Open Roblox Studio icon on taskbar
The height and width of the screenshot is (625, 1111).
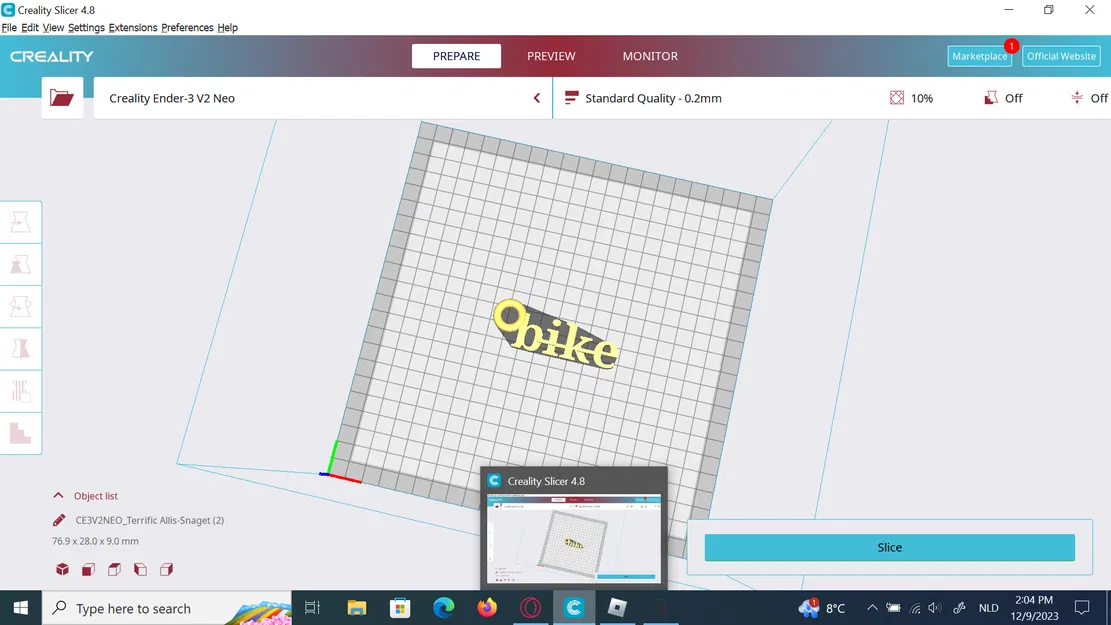[617, 608]
